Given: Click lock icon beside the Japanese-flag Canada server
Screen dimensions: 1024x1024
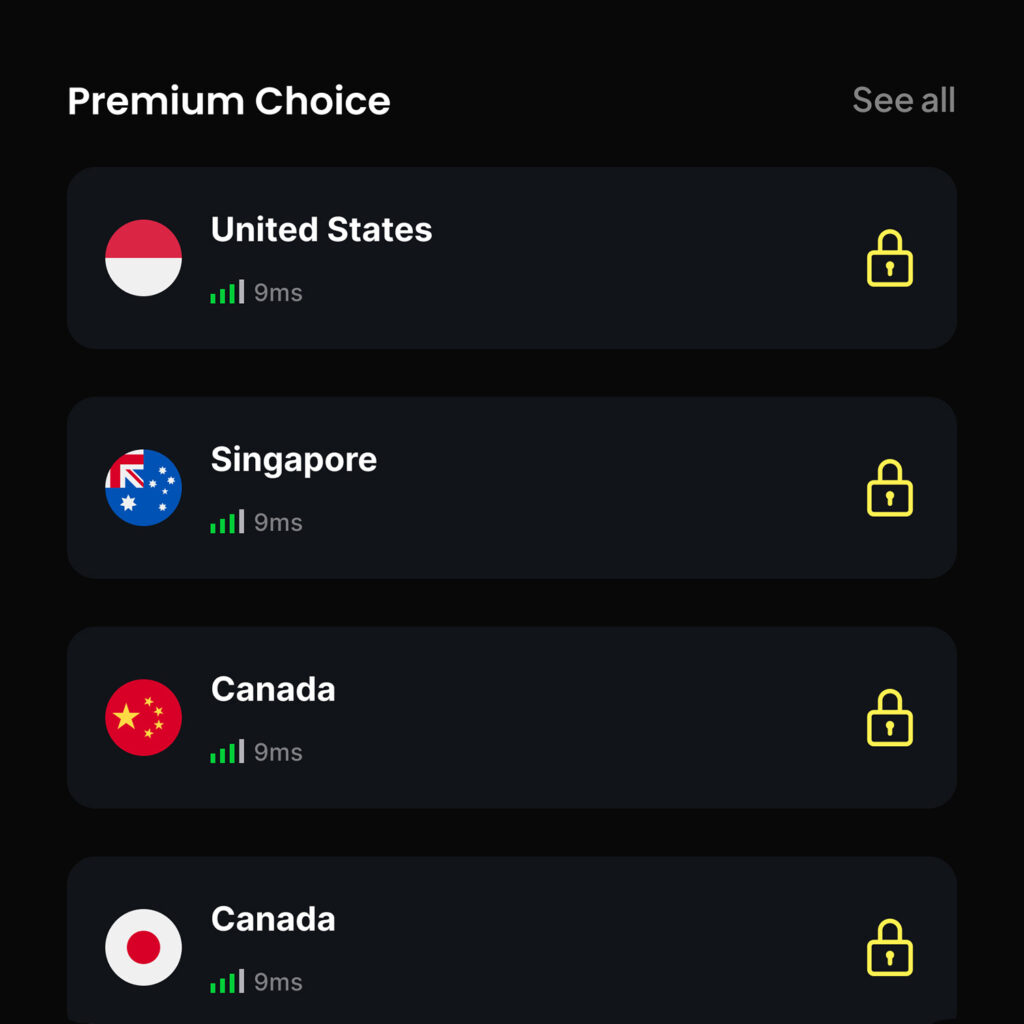Looking at the screenshot, I should [x=889, y=948].
